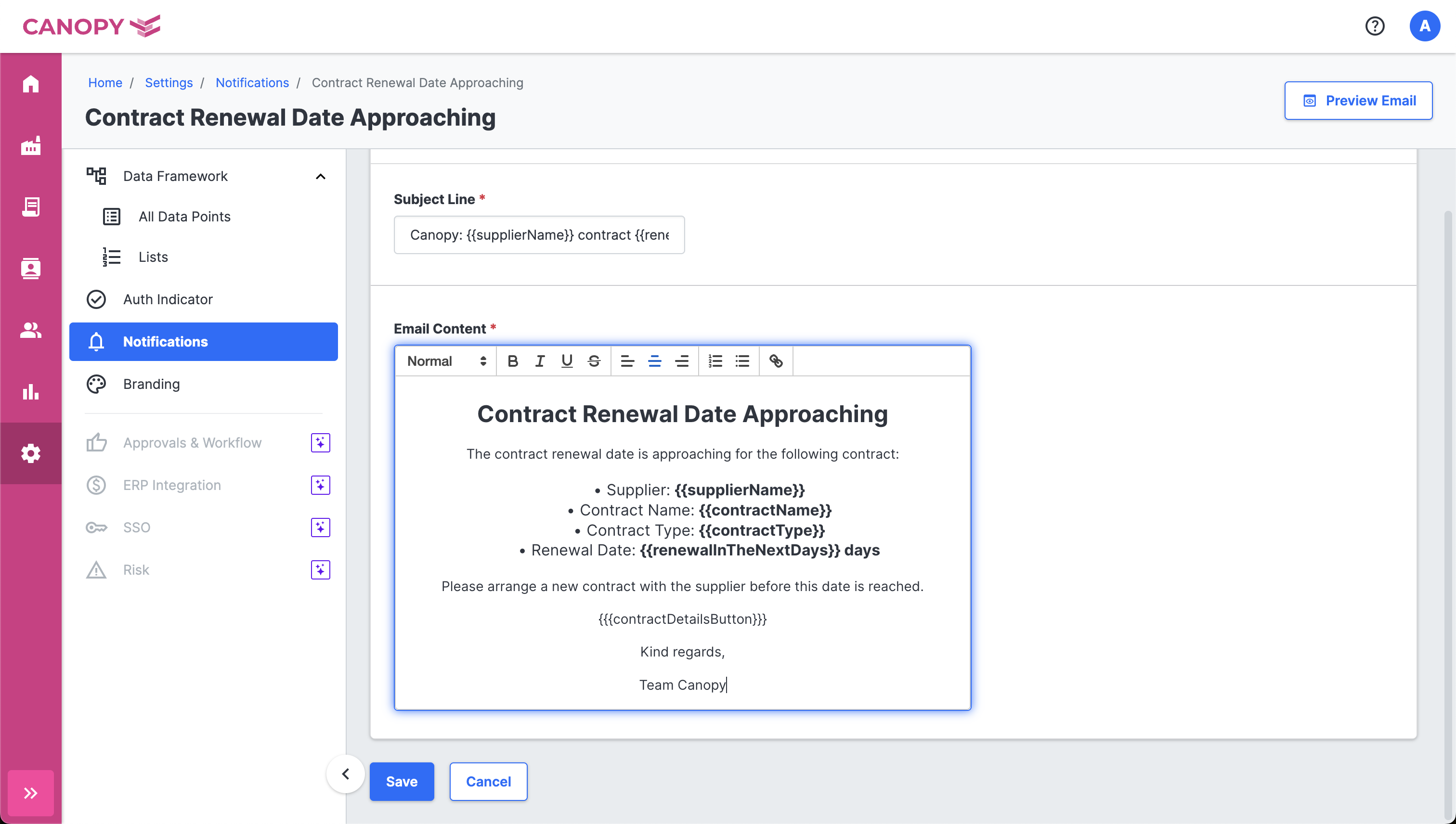Expand left rail with double chevron

(x=30, y=792)
